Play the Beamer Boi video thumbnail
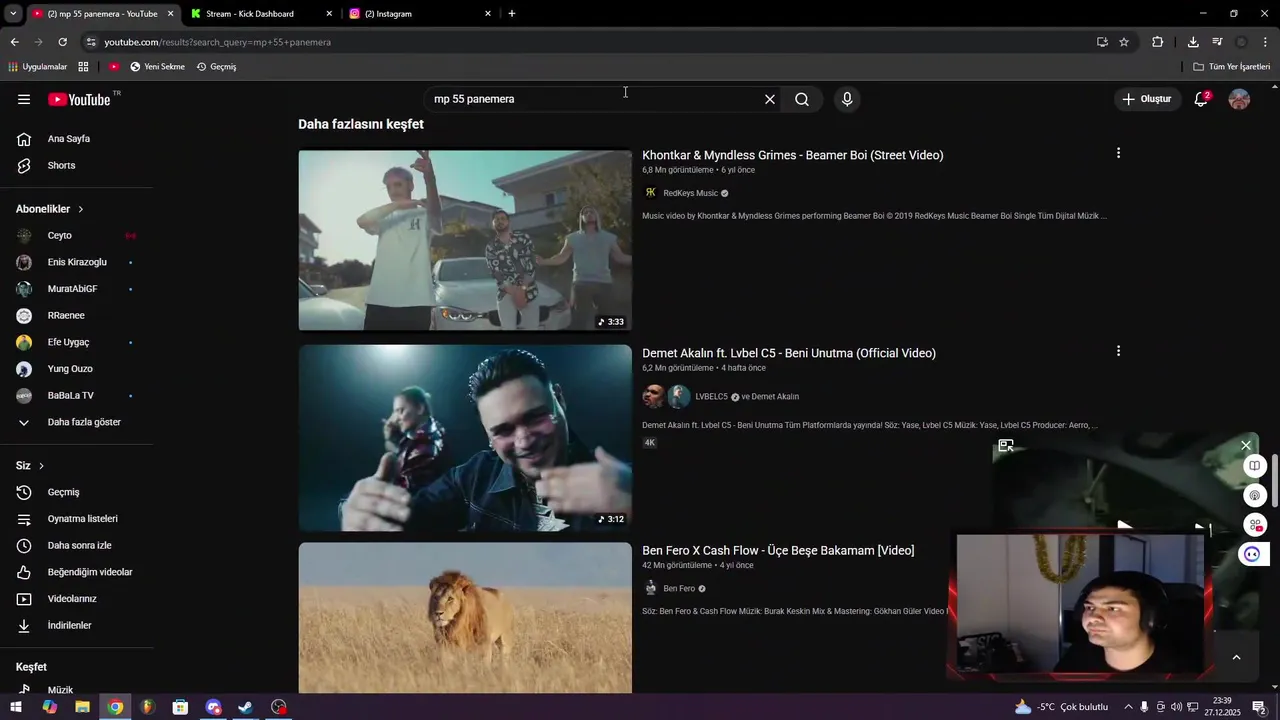The width and height of the screenshot is (1280, 720). [x=465, y=240]
